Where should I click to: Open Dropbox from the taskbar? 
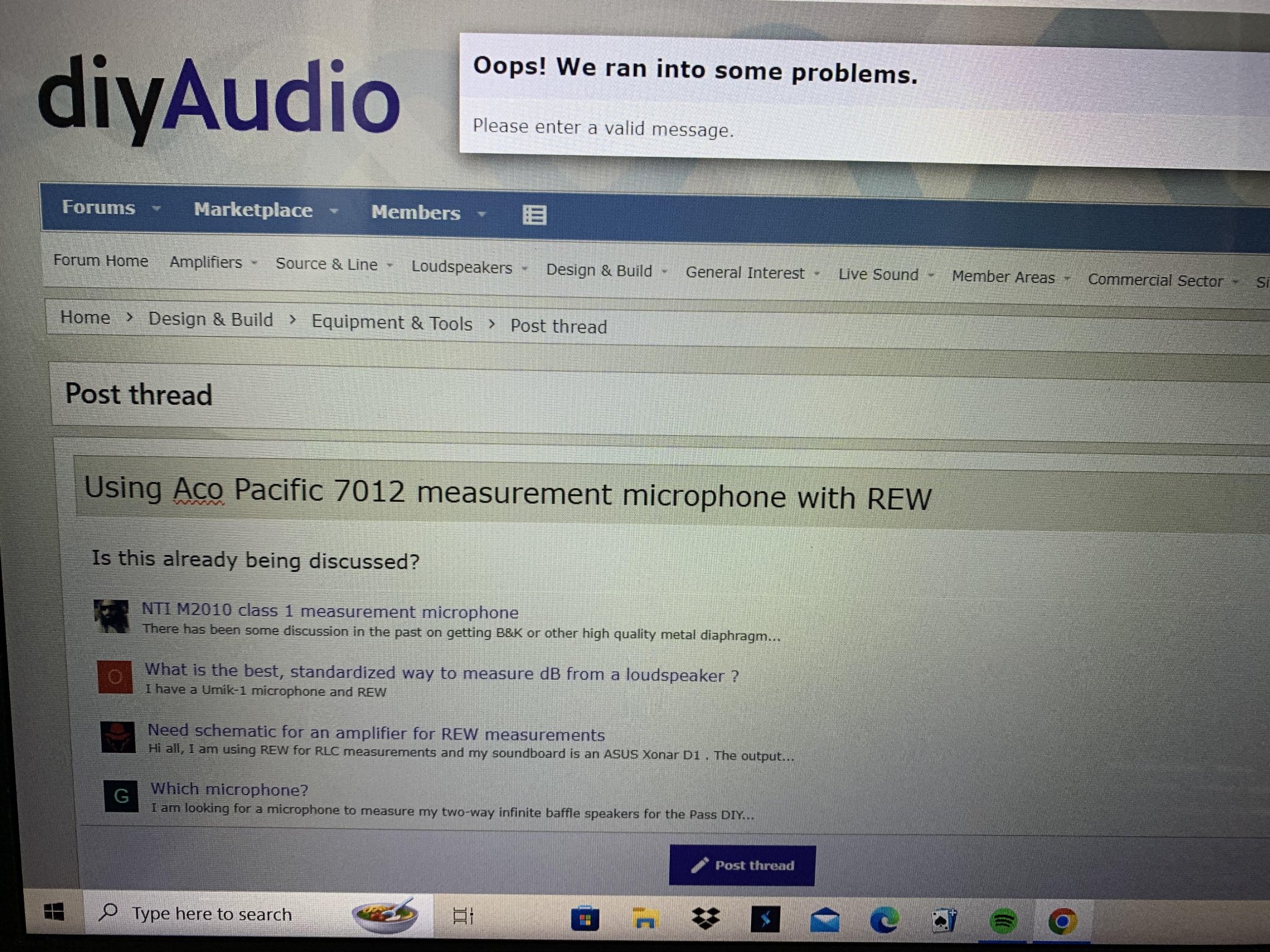coord(705,919)
